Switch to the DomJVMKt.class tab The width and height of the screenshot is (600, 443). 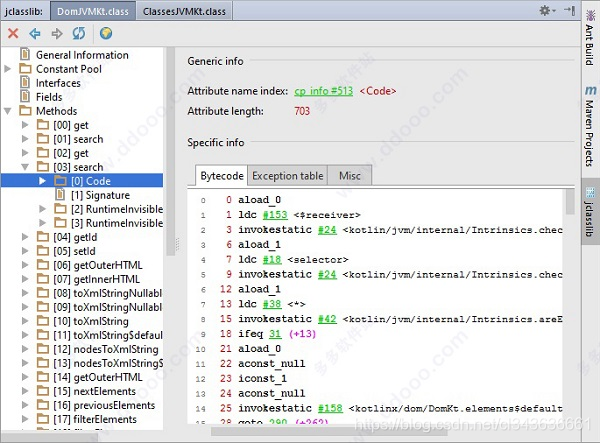tap(93, 11)
